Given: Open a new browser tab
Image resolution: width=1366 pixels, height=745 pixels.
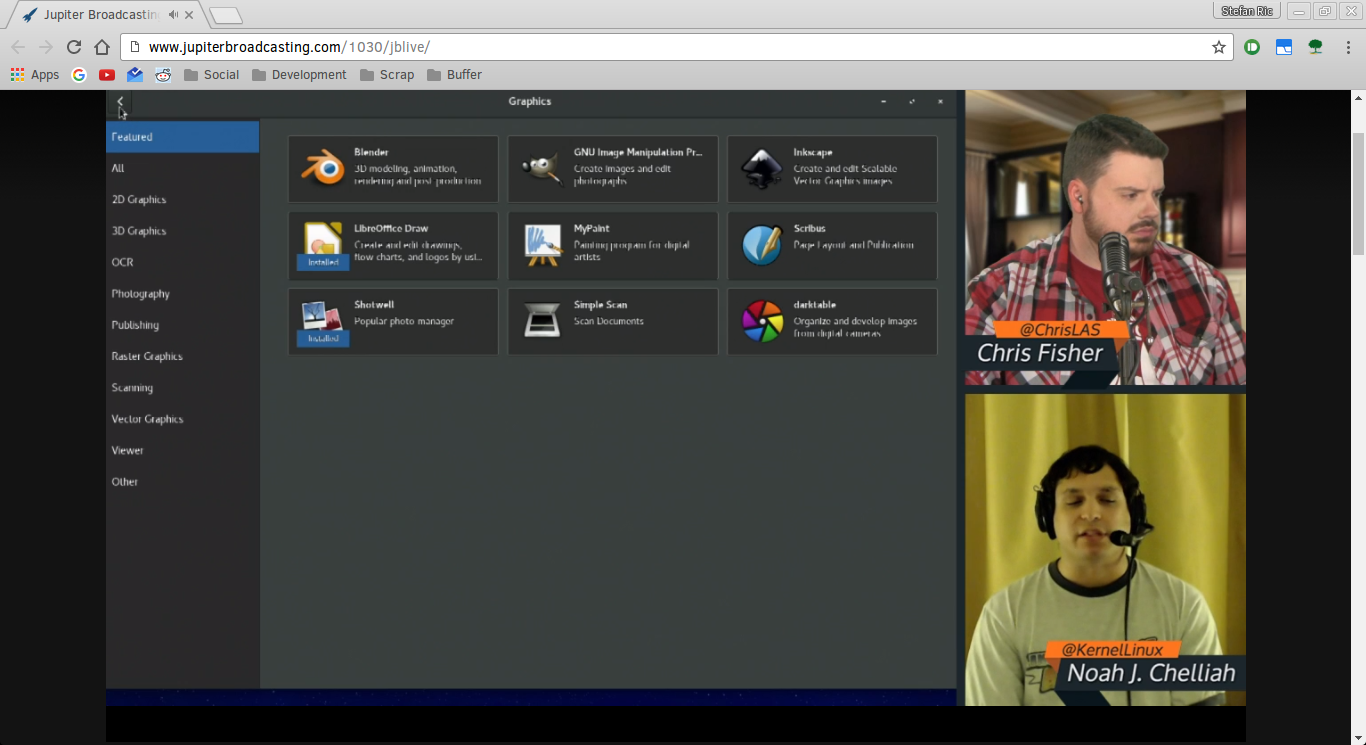Looking at the screenshot, I should tap(226, 16).
